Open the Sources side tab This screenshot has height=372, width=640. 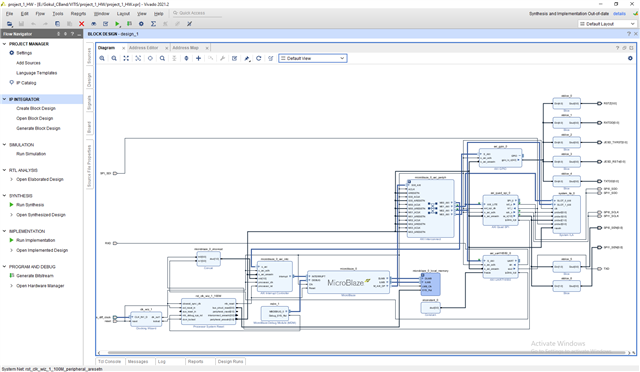click(x=89, y=56)
